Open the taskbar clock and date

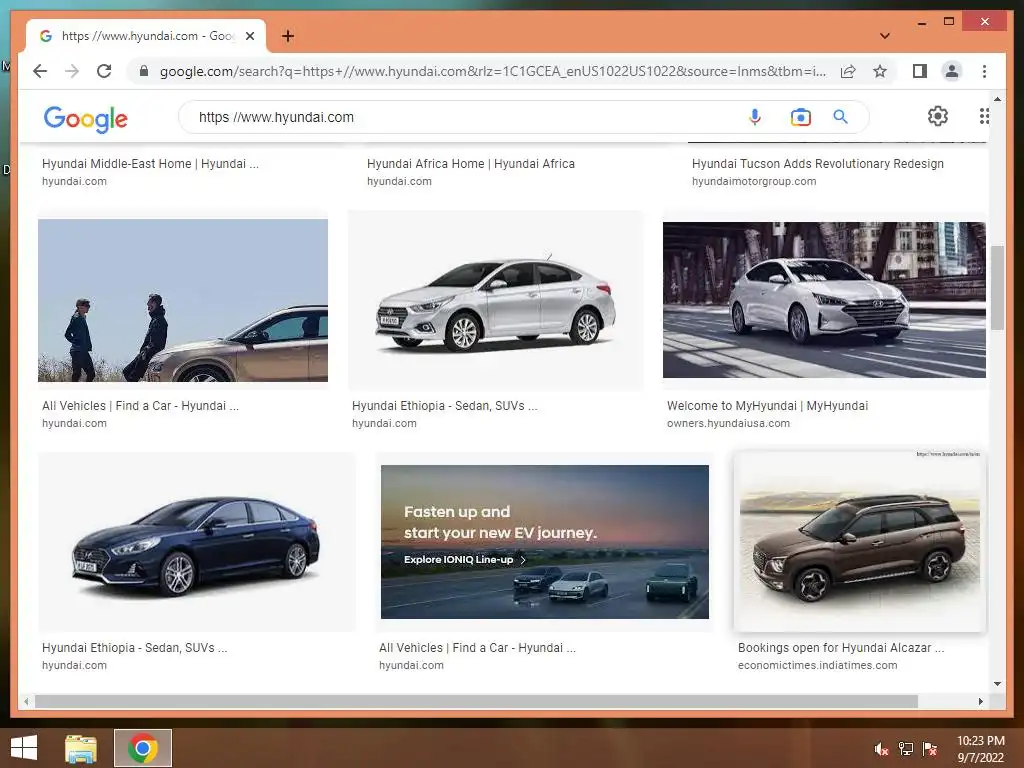980,749
